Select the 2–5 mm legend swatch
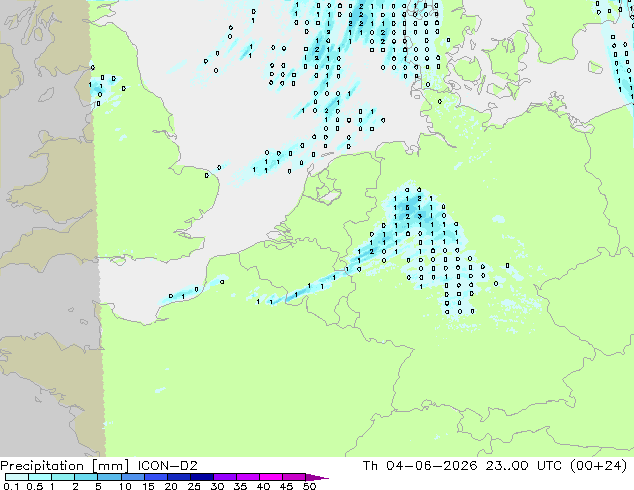This screenshot has width=634, height=490. point(86,477)
